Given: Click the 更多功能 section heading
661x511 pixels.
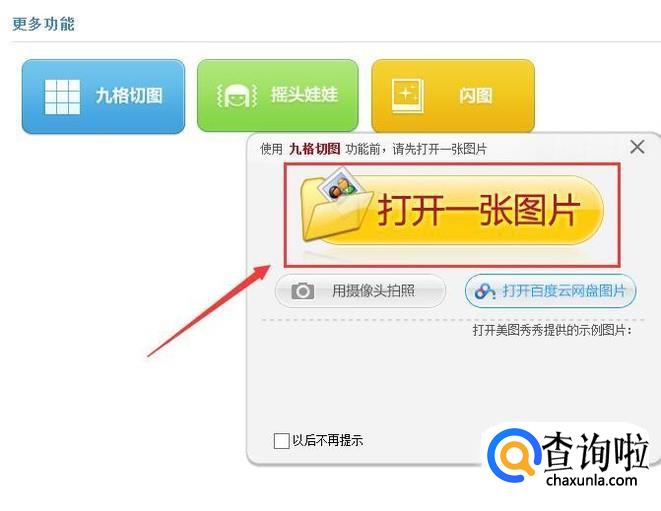Looking at the screenshot, I should tap(43, 24).
